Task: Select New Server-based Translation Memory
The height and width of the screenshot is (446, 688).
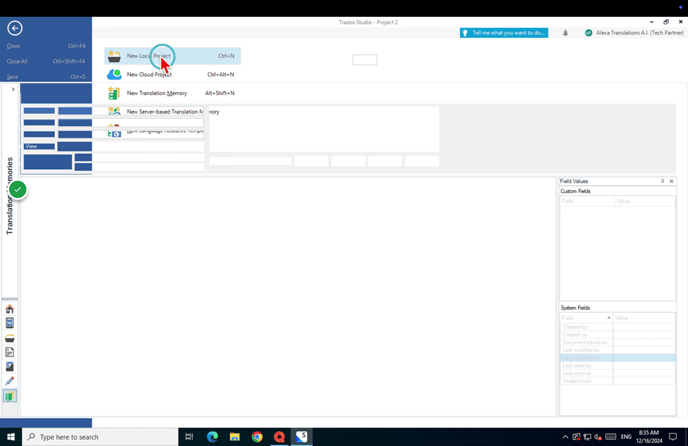Action: click(172, 112)
